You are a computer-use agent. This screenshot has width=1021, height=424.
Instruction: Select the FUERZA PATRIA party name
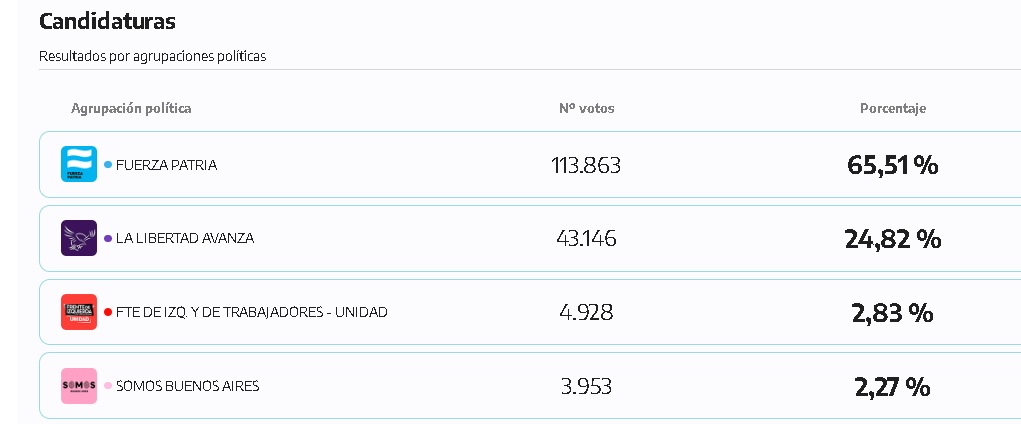pyautogui.click(x=166, y=165)
